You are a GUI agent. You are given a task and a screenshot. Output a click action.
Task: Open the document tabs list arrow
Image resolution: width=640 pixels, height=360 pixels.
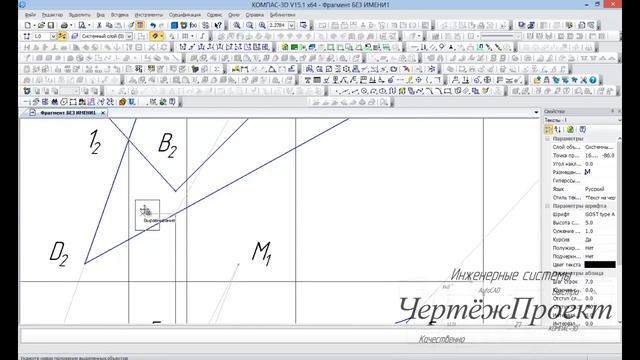click(x=536, y=112)
